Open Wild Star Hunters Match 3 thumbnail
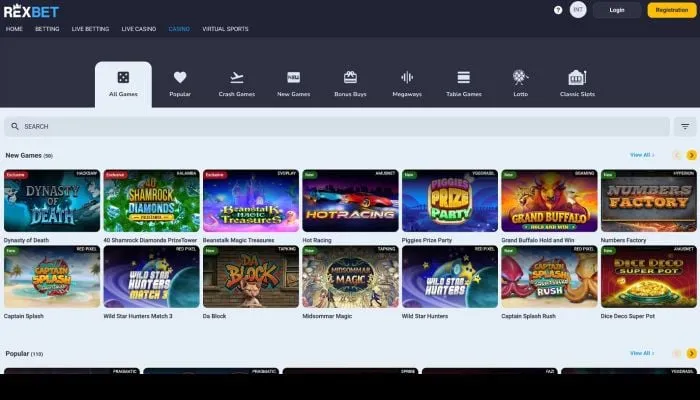This screenshot has width=700, height=400. tap(151, 276)
